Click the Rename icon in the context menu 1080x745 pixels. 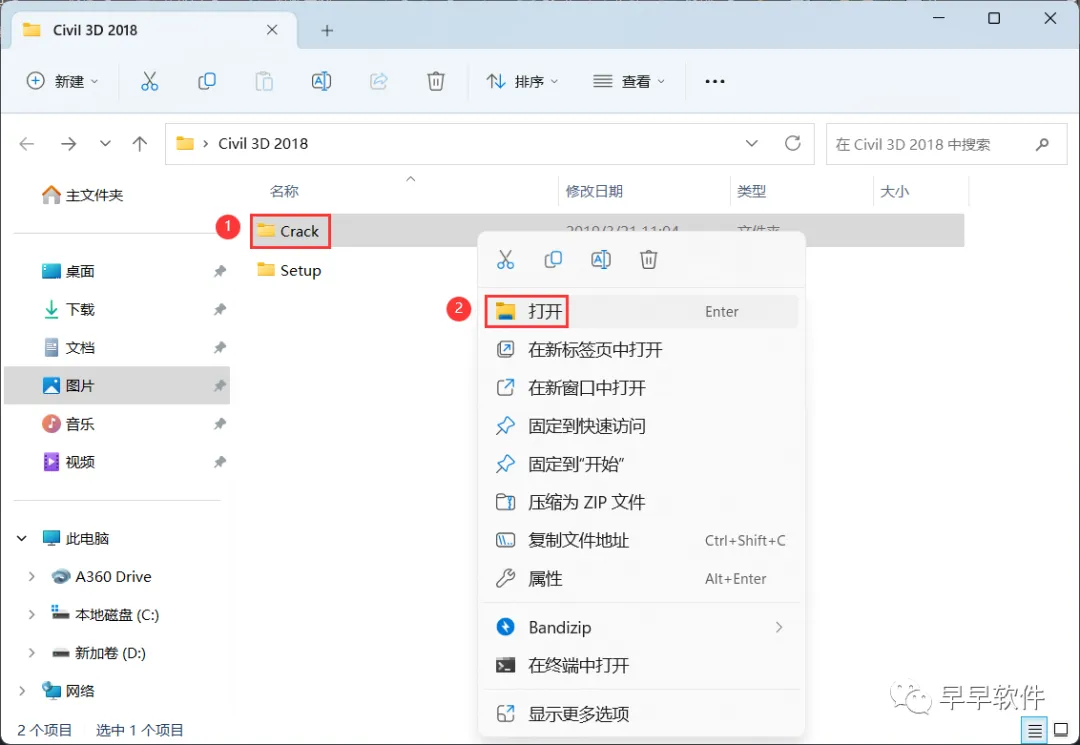click(601, 260)
